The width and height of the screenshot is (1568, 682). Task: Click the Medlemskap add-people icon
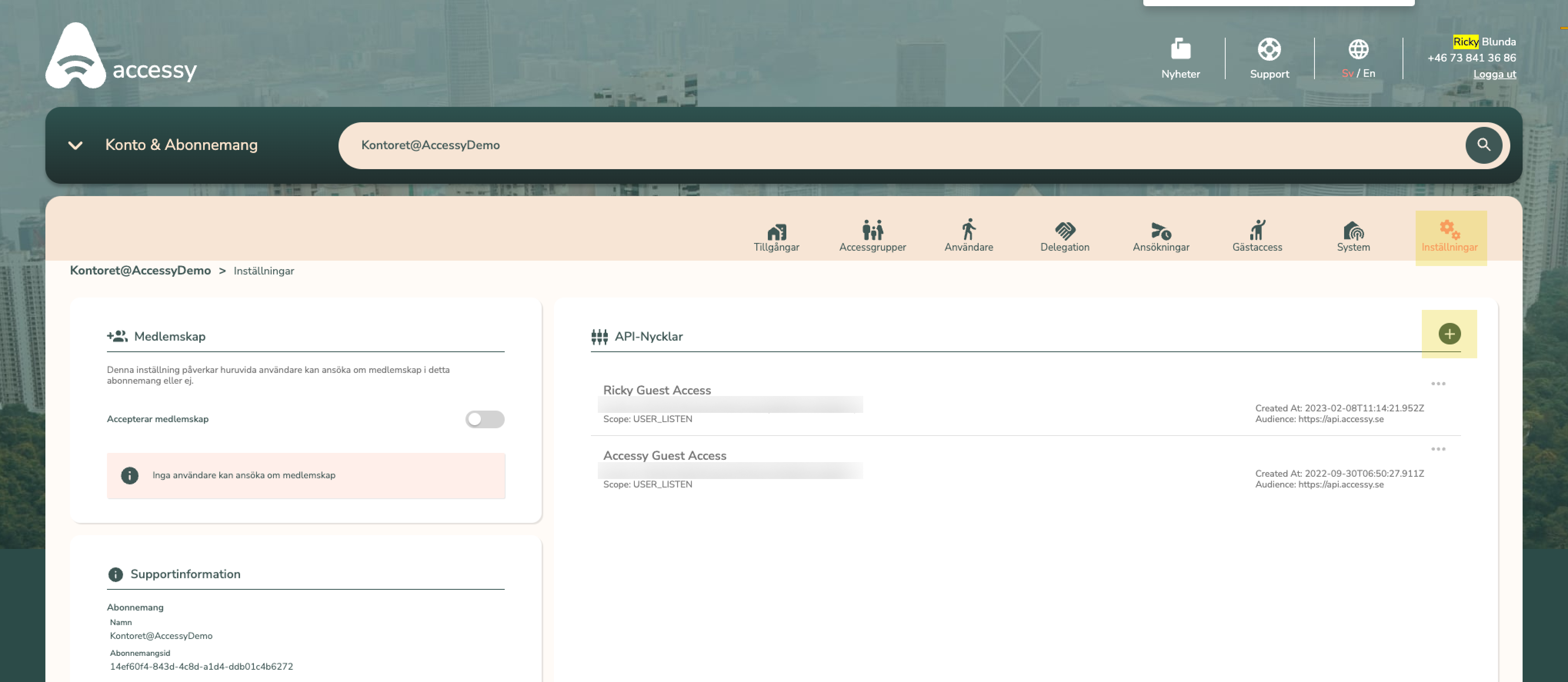[117, 336]
